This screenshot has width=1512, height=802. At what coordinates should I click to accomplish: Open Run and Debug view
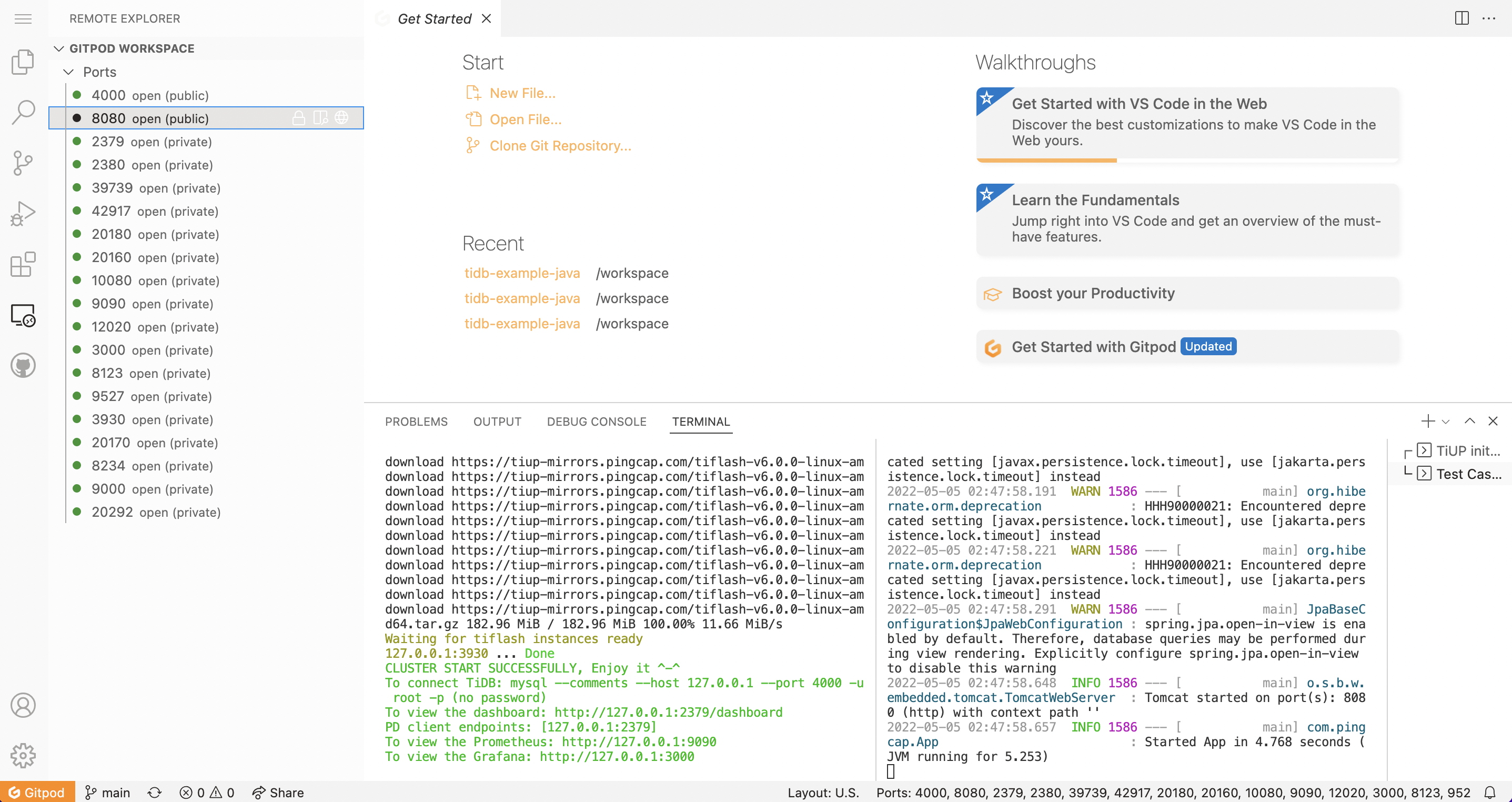click(x=23, y=214)
